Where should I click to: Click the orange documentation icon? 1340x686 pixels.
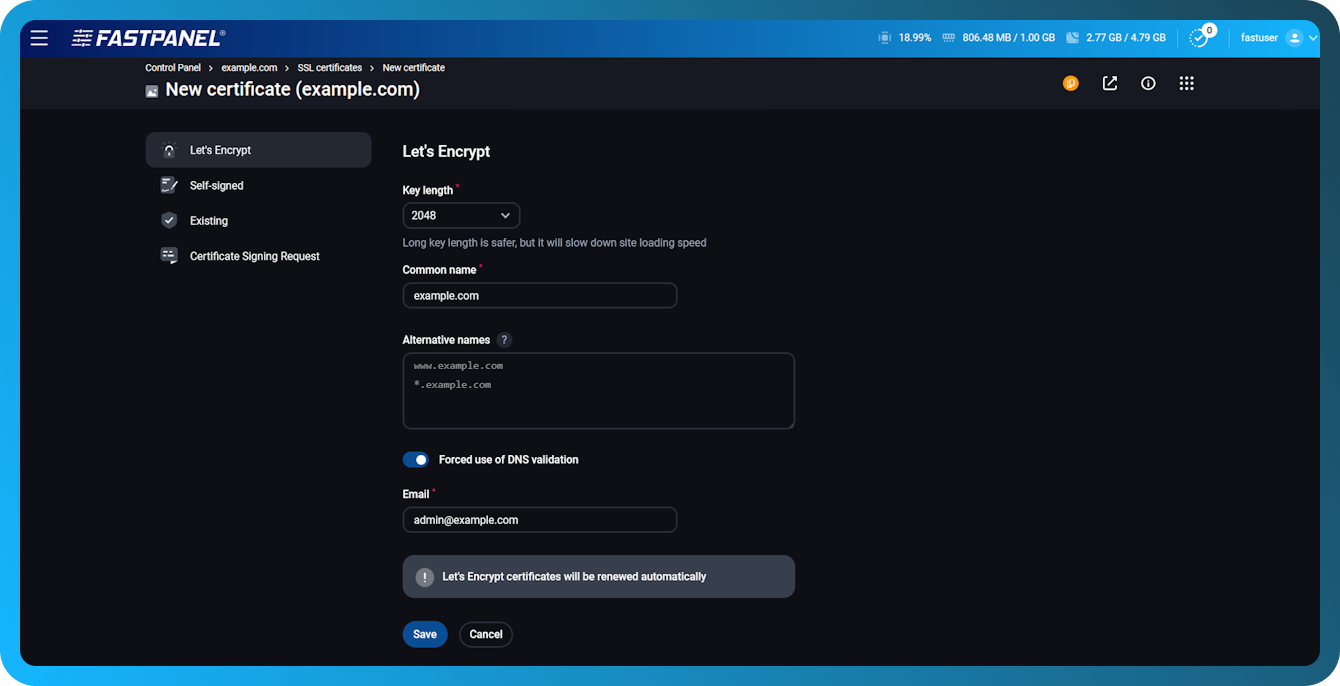tap(1070, 83)
